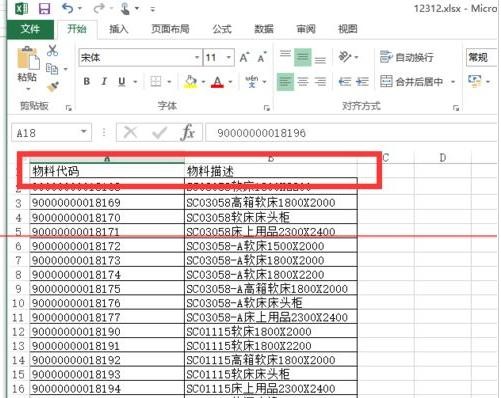The width and height of the screenshot is (501, 398).
Task: Toggle Underline formatting
Action: [x=122, y=81]
